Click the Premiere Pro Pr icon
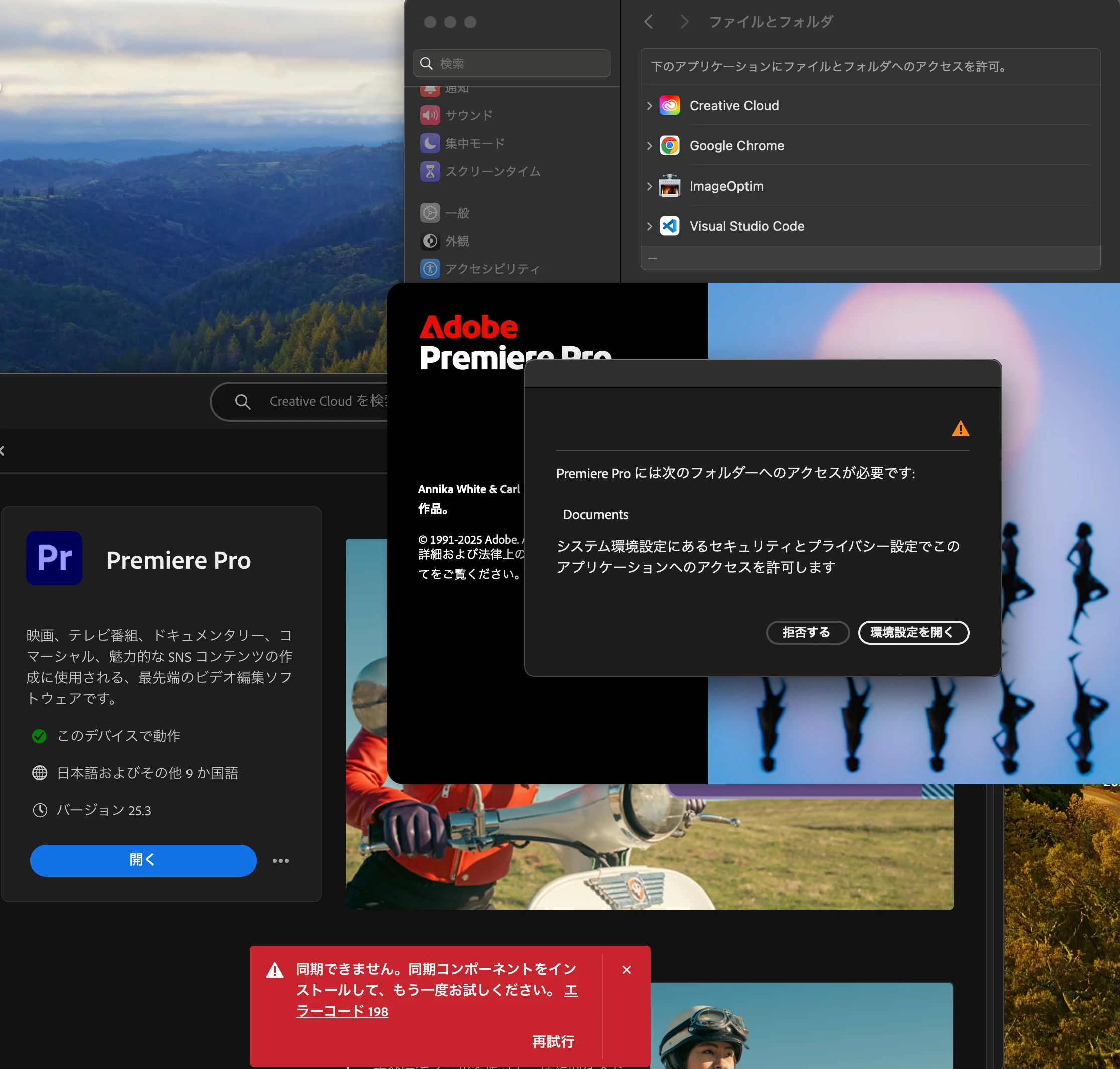This screenshot has height=1069, width=1120. pos(54,559)
